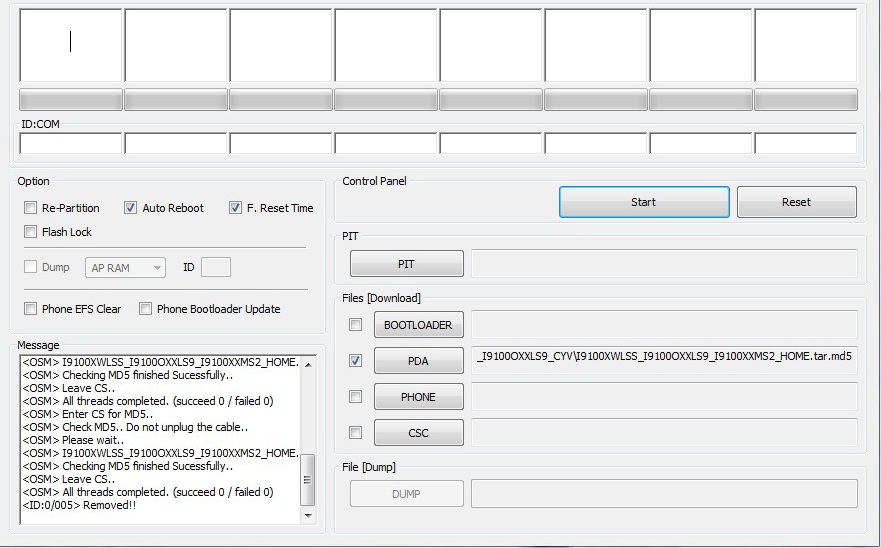Open the PIT file browser button
The width and height of the screenshot is (881, 548).
(407, 264)
